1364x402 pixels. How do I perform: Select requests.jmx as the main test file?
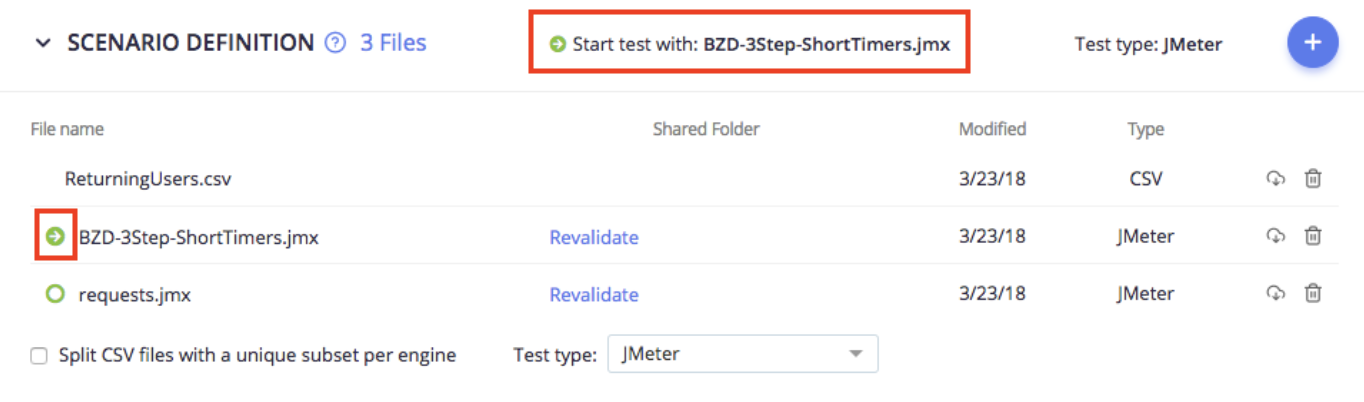click(x=56, y=294)
